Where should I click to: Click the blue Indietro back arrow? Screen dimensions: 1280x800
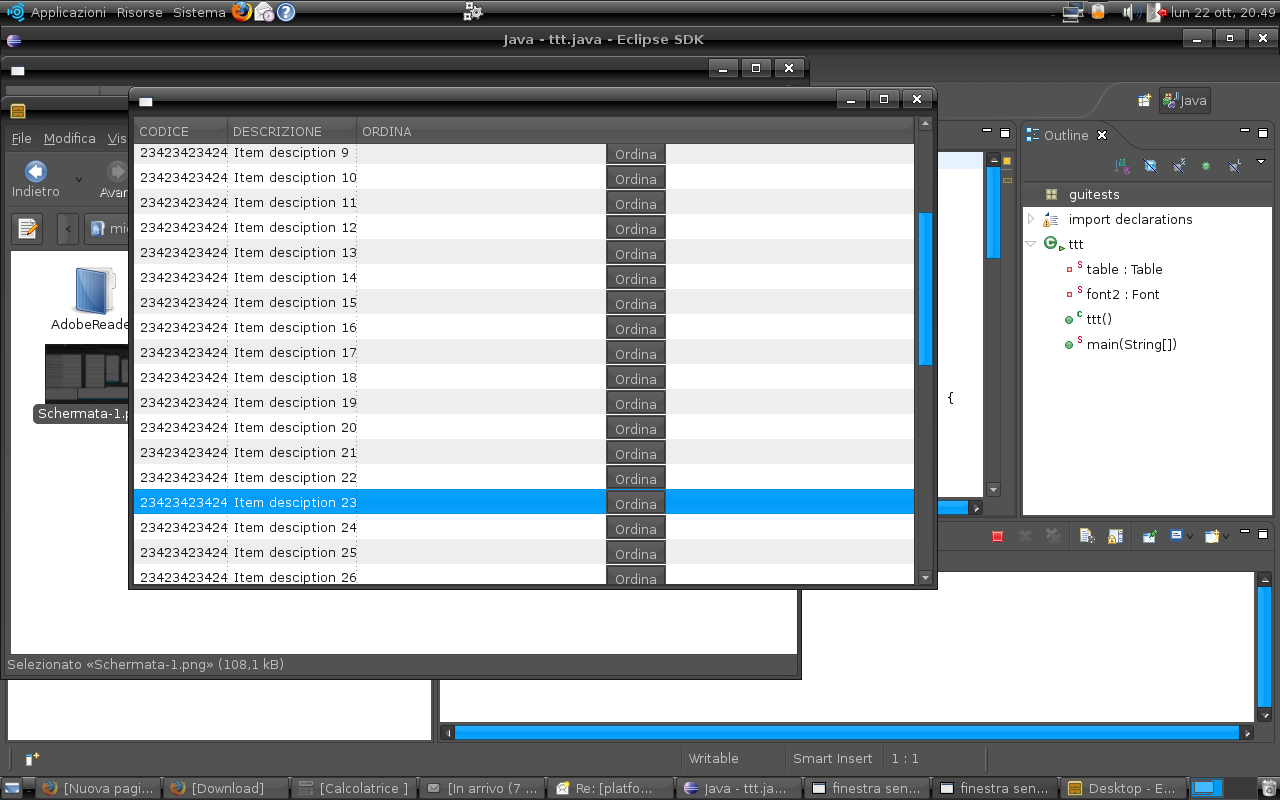[36, 172]
